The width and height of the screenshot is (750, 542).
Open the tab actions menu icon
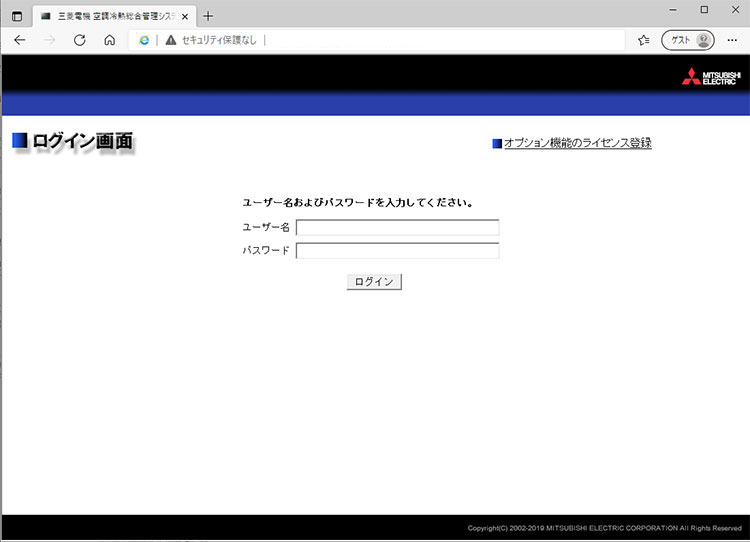(x=17, y=16)
